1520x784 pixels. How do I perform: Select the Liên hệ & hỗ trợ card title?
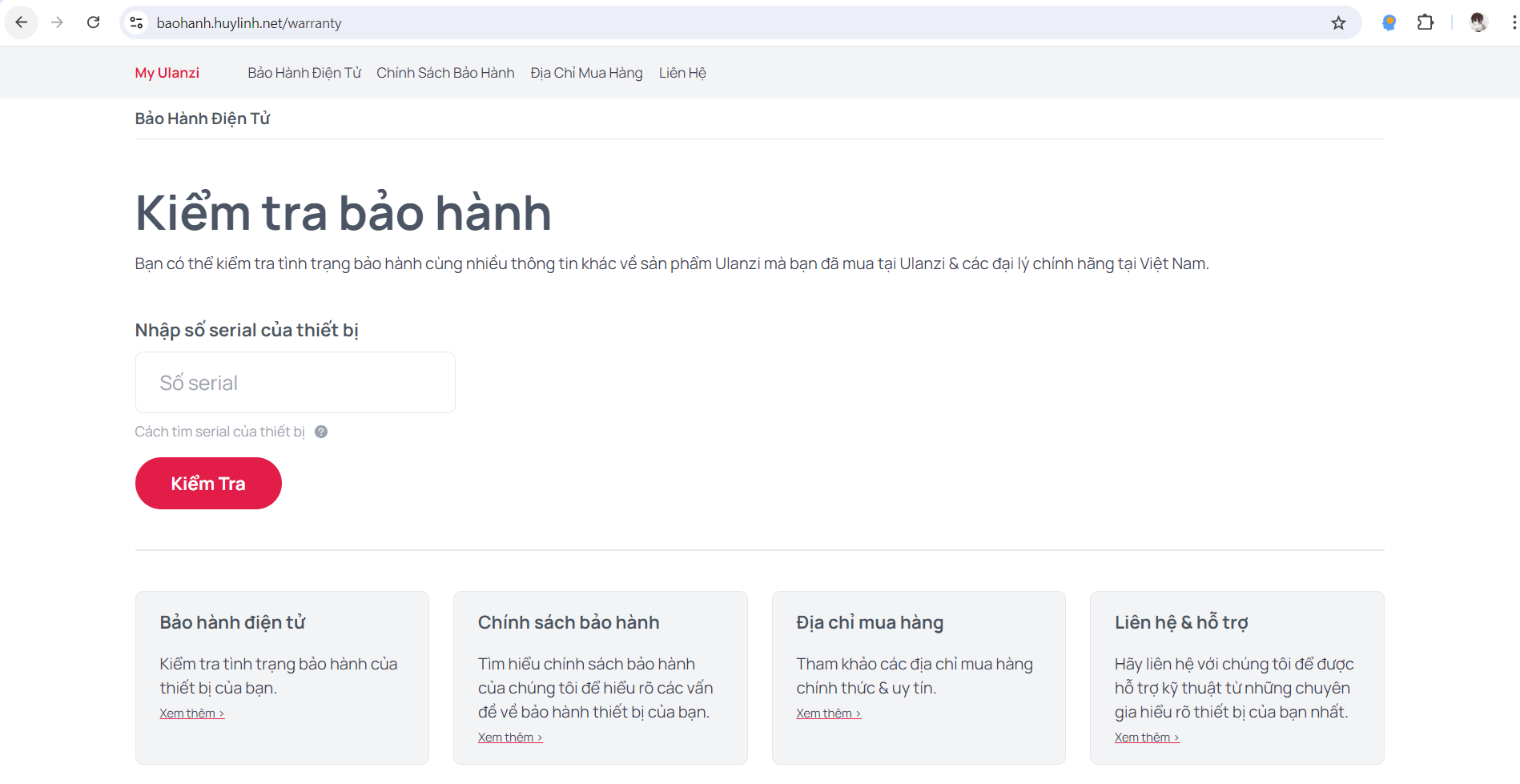tap(1181, 622)
